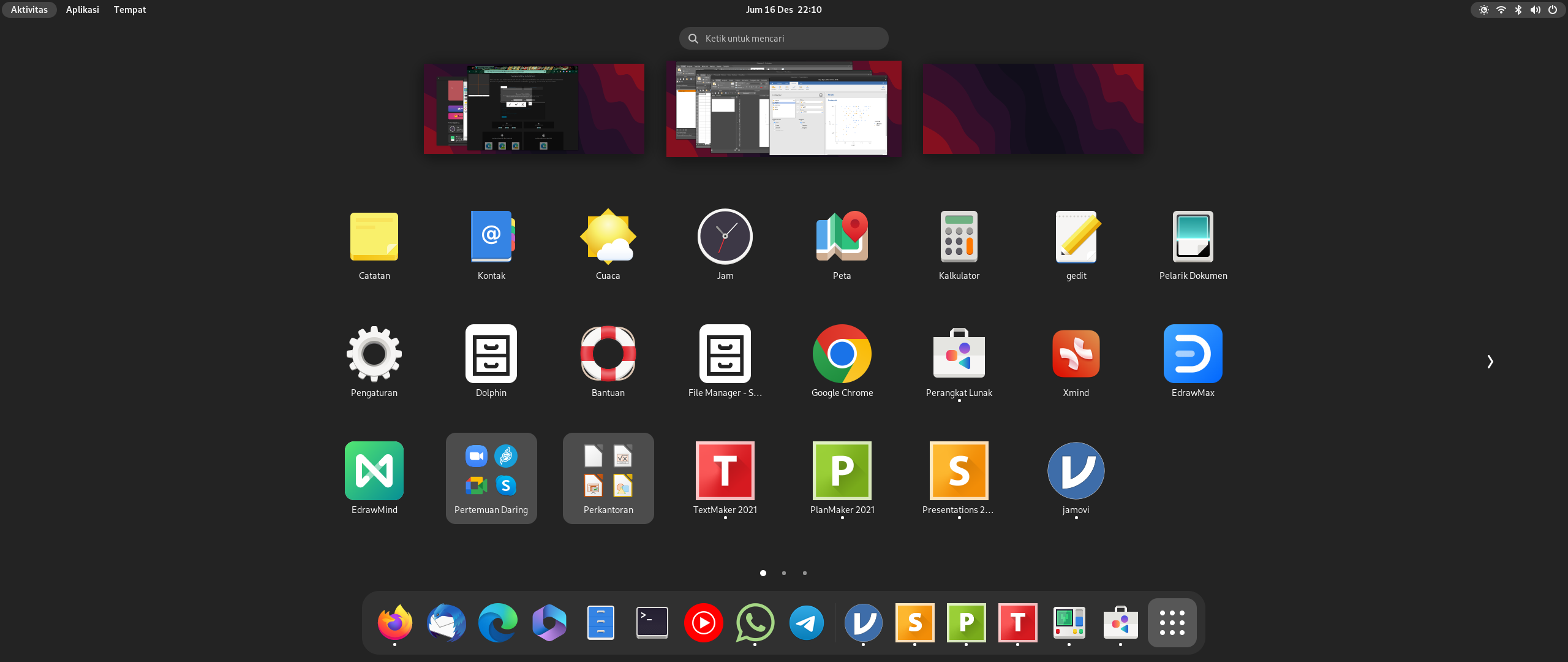Open TextMaker 2021 from the grid
This screenshot has height=662, width=1568.
coord(725,471)
